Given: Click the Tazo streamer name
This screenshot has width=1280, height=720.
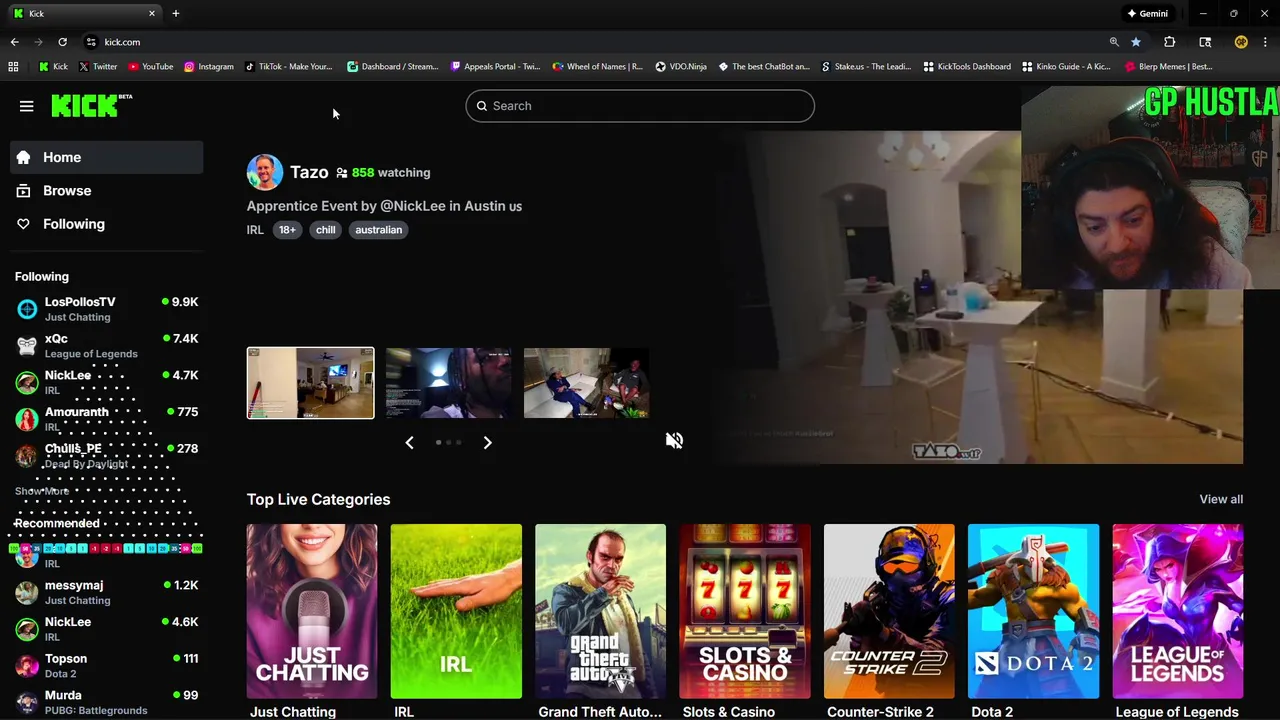Looking at the screenshot, I should [x=309, y=172].
